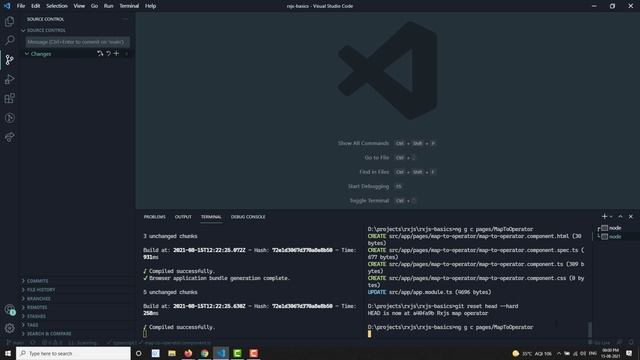
Task: Expand the Search & Compare section
Action: (x=77, y=334)
